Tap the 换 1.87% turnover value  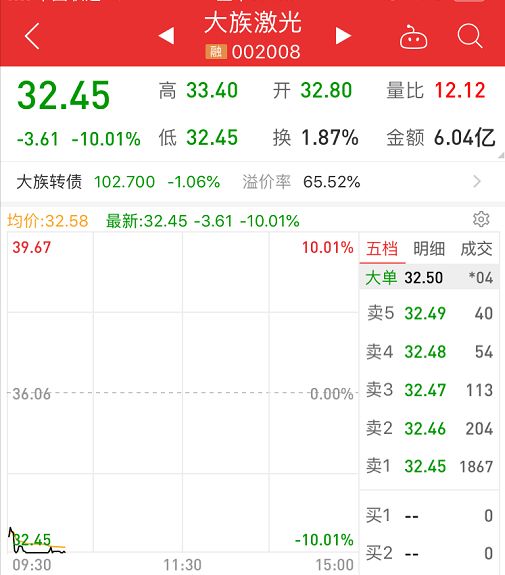(x=330, y=138)
